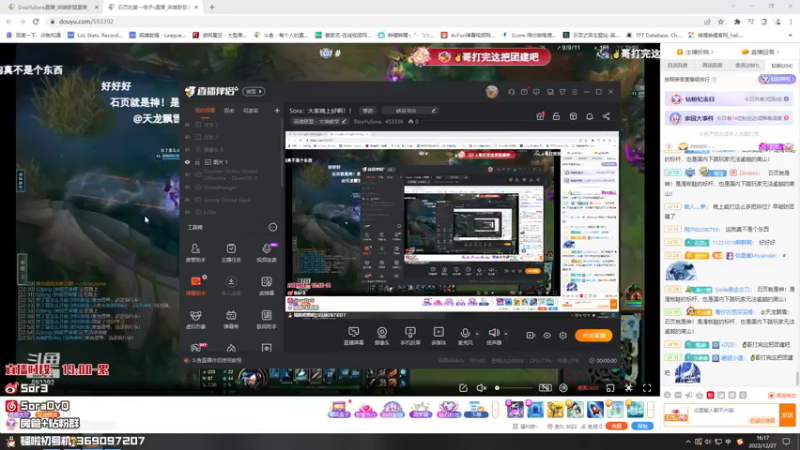Screen dimensions: 800x450
Task: Open the 主播任务 streamer tasks tool
Action: coord(231,253)
